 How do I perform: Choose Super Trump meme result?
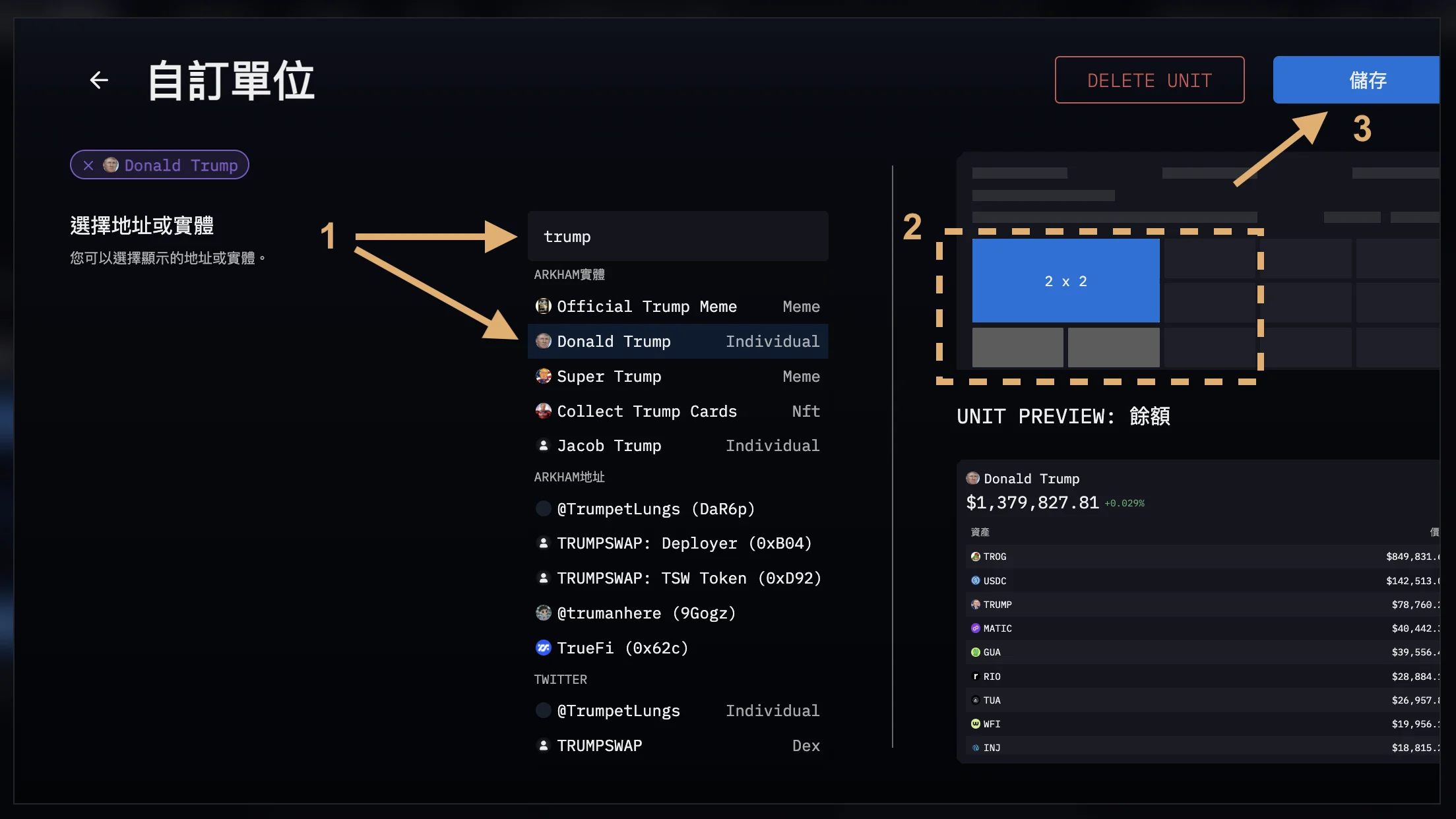coord(678,377)
